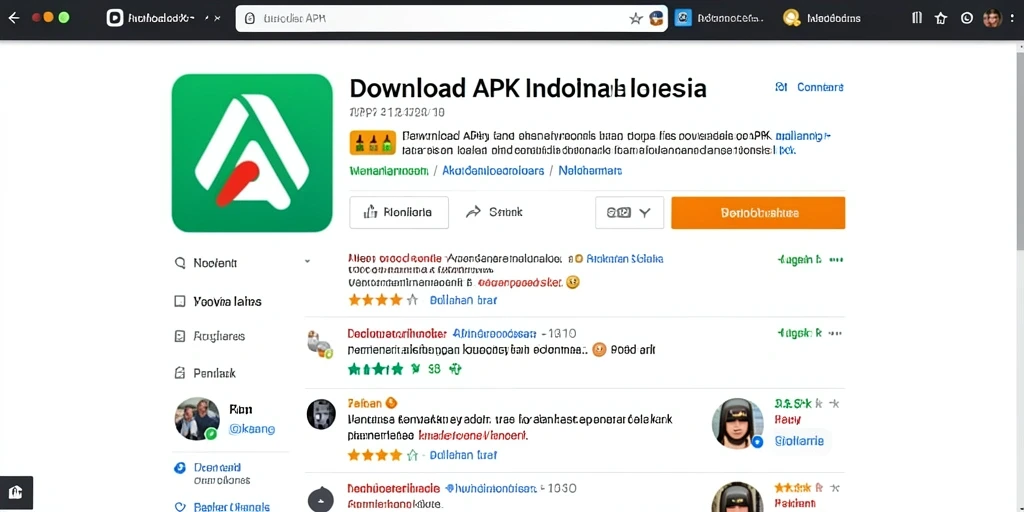Click the share arrow Srlank button
The height and width of the screenshot is (512, 1024).
click(x=494, y=212)
